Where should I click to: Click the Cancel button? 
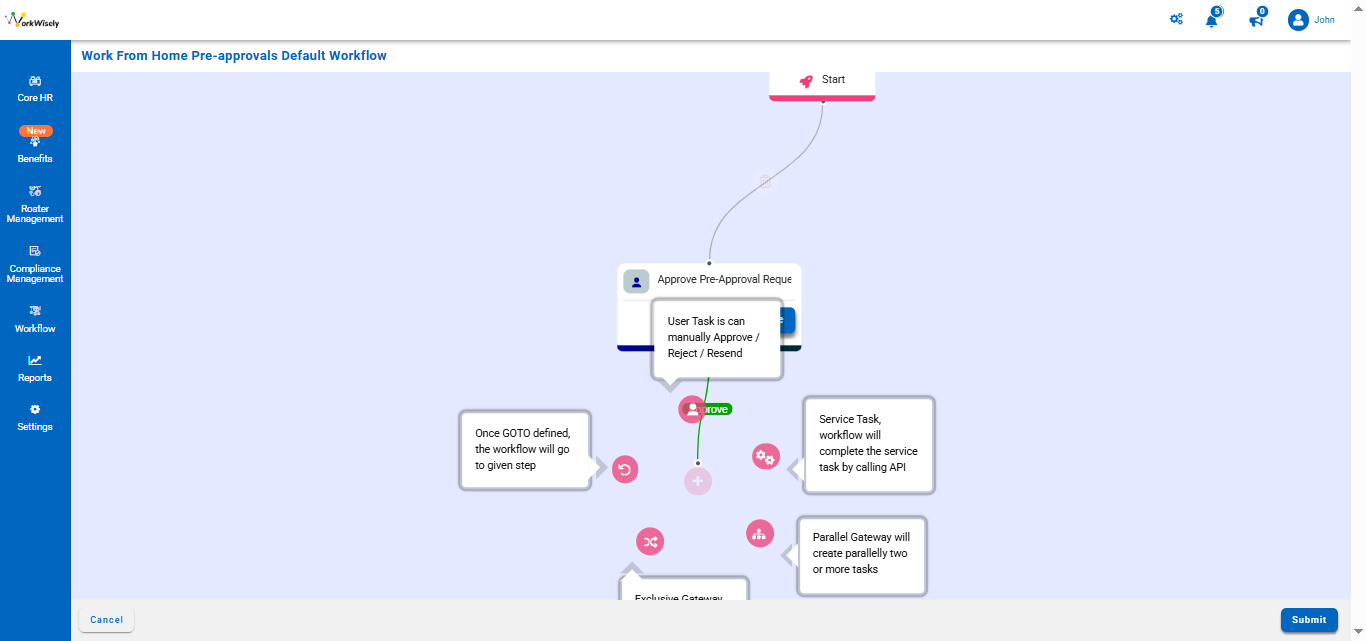click(x=106, y=620)
